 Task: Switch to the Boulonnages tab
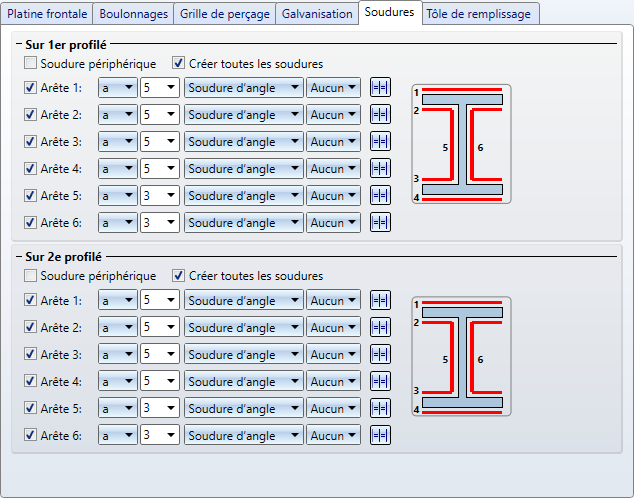(x=135, y=14)
